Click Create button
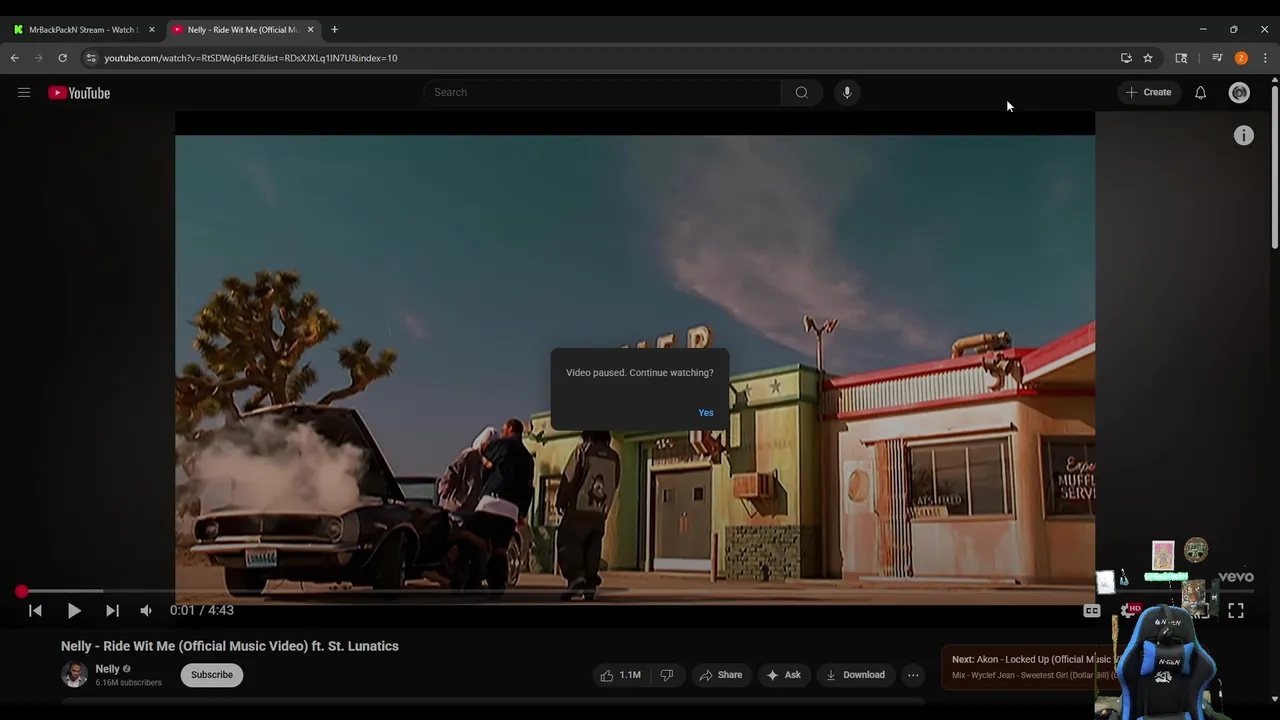Screen dimensions: 1280x720 [x=1149, y=92]
